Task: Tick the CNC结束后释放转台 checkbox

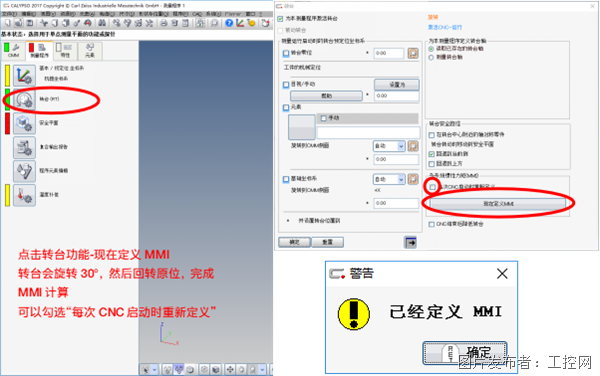Action: pyautogui.click(x=432, y=224)
